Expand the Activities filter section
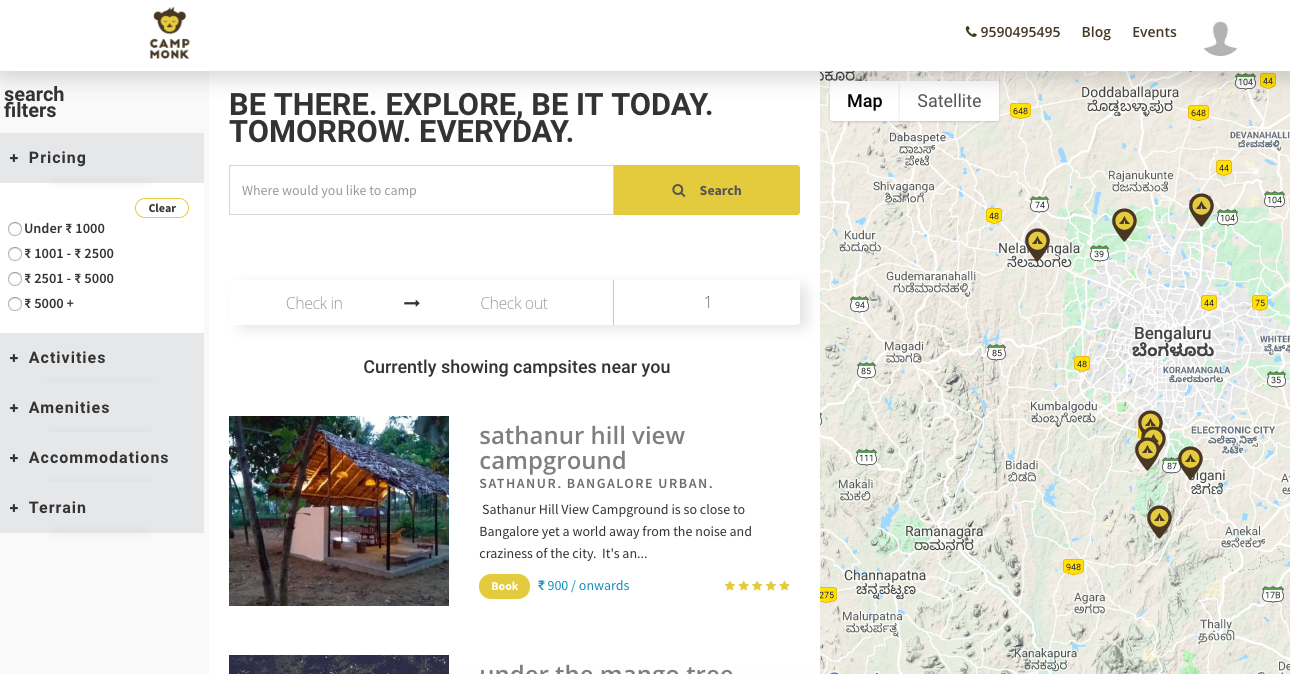Viewport: 1290px width, 674px height. [x=67, y=358]
